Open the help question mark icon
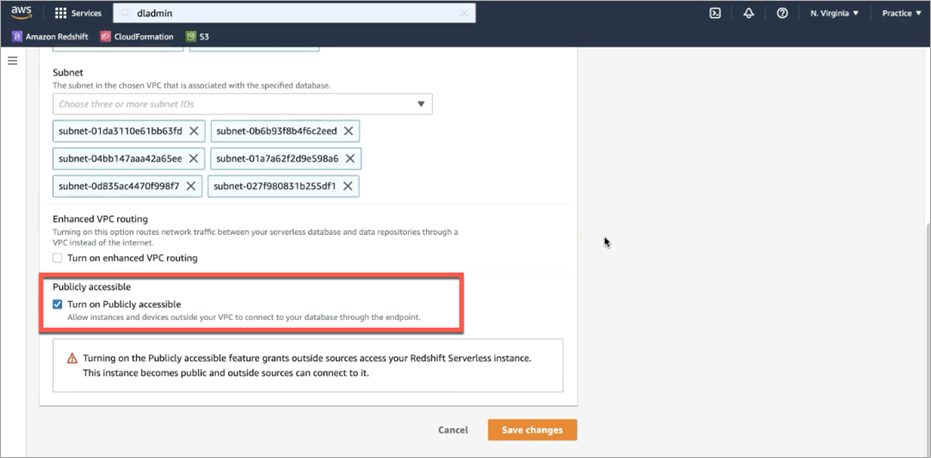 point(783,13)
